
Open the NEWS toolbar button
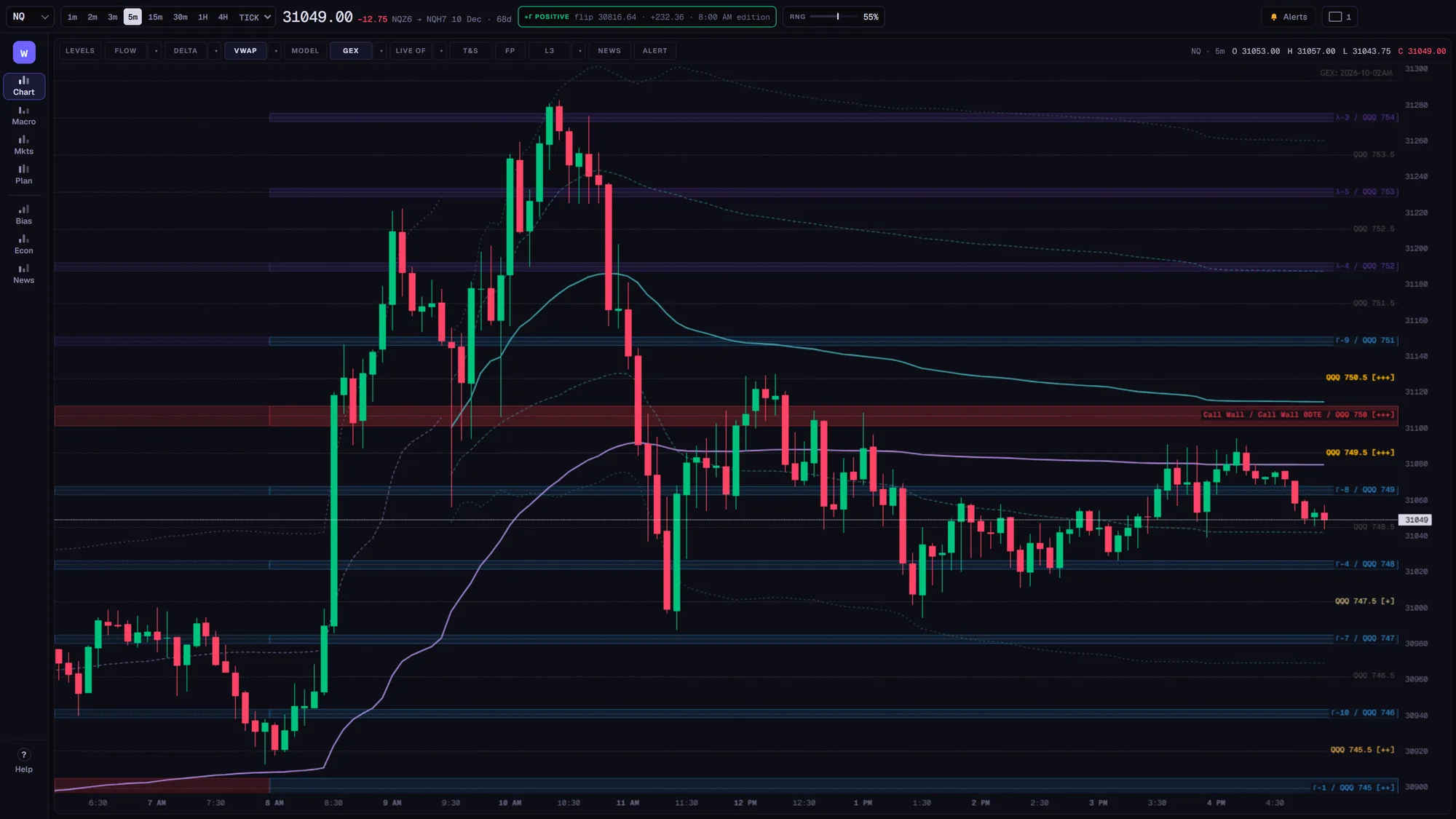609,51
